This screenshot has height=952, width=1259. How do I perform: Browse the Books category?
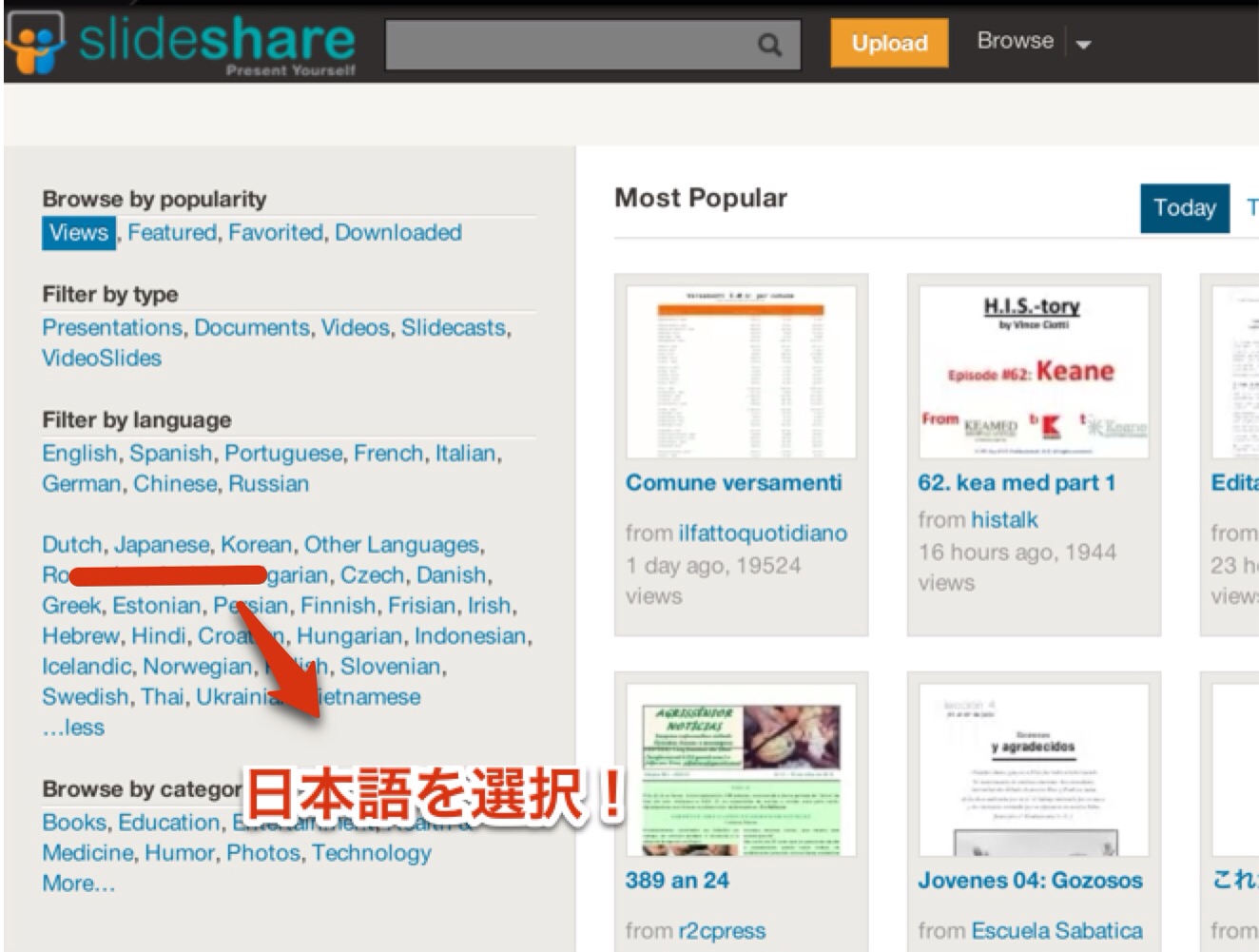click(x=74, y=822)
